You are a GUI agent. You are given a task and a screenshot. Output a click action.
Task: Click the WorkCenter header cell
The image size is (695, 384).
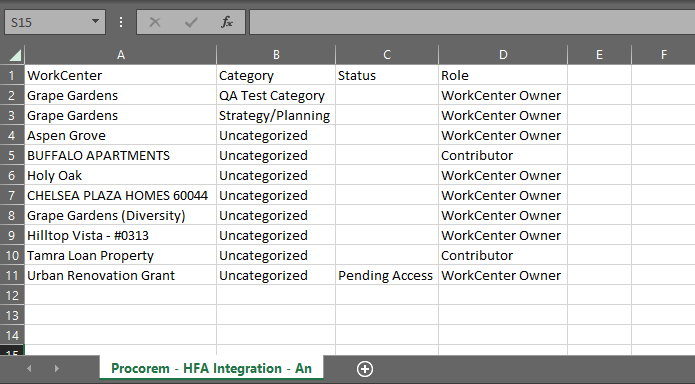point(121,75)
